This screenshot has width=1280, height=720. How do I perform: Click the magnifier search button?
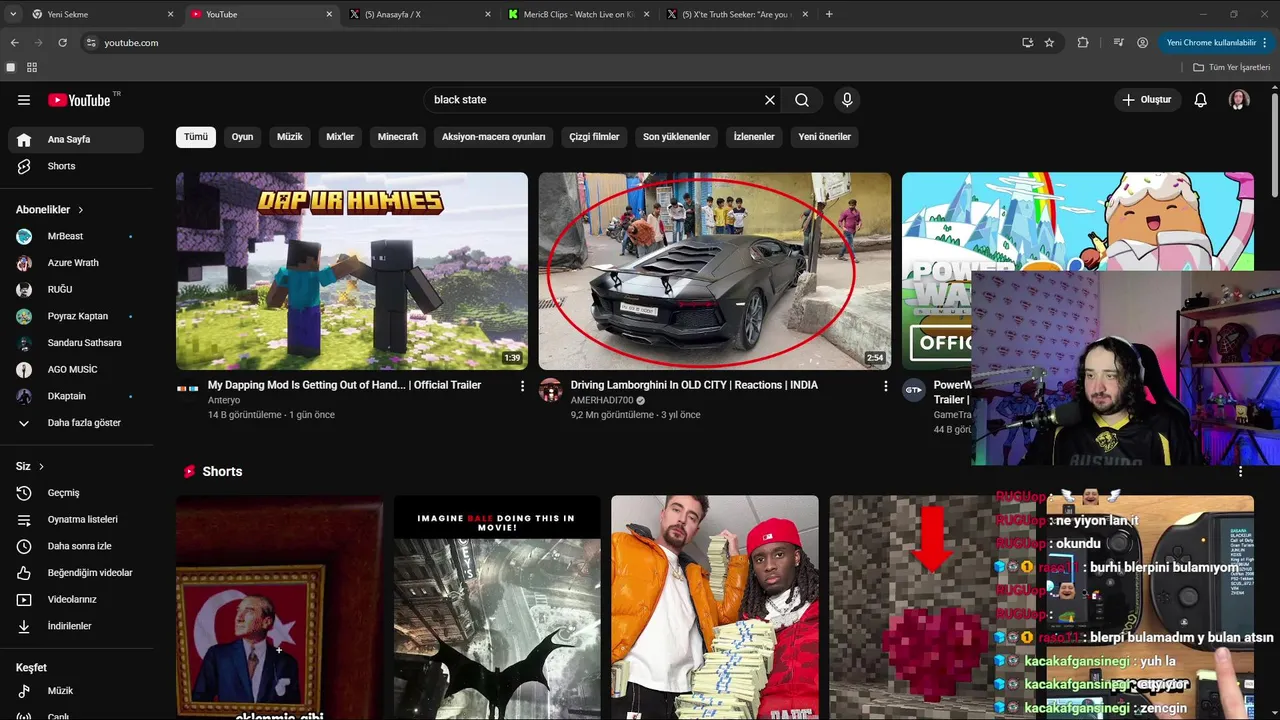coord(802,100)
